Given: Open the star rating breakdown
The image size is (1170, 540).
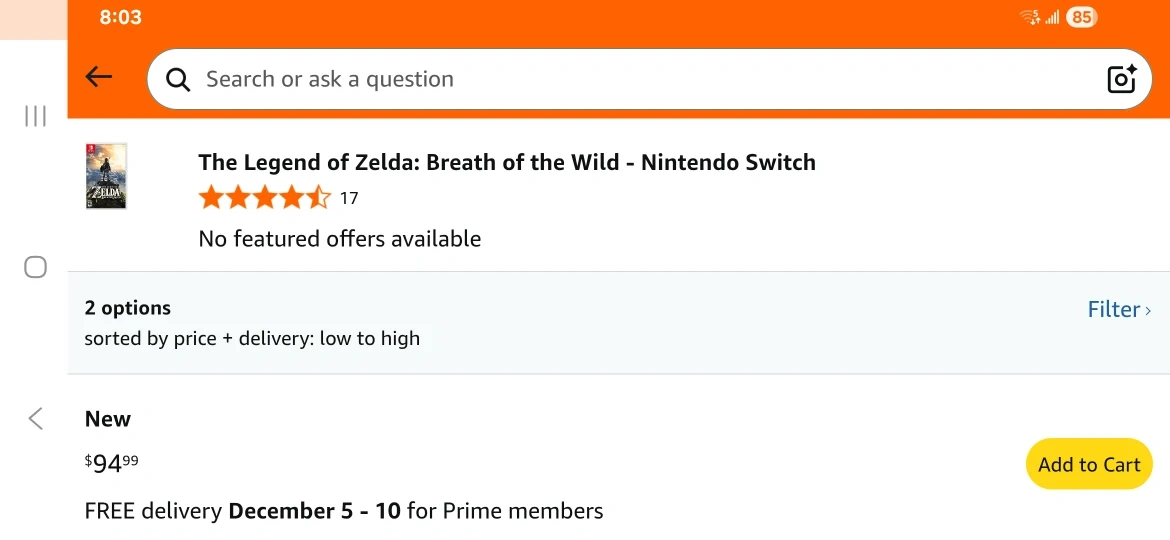Looking at the screenshot, I should (x=264, y=198).
